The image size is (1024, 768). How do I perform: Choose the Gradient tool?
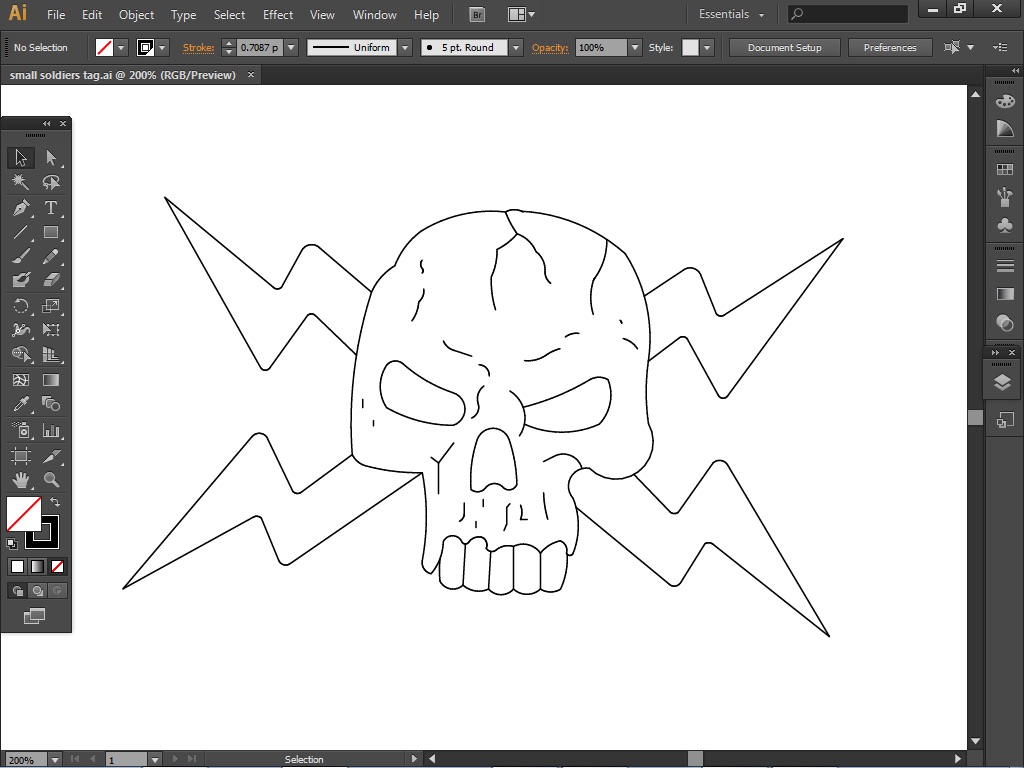tap(51, 380)
